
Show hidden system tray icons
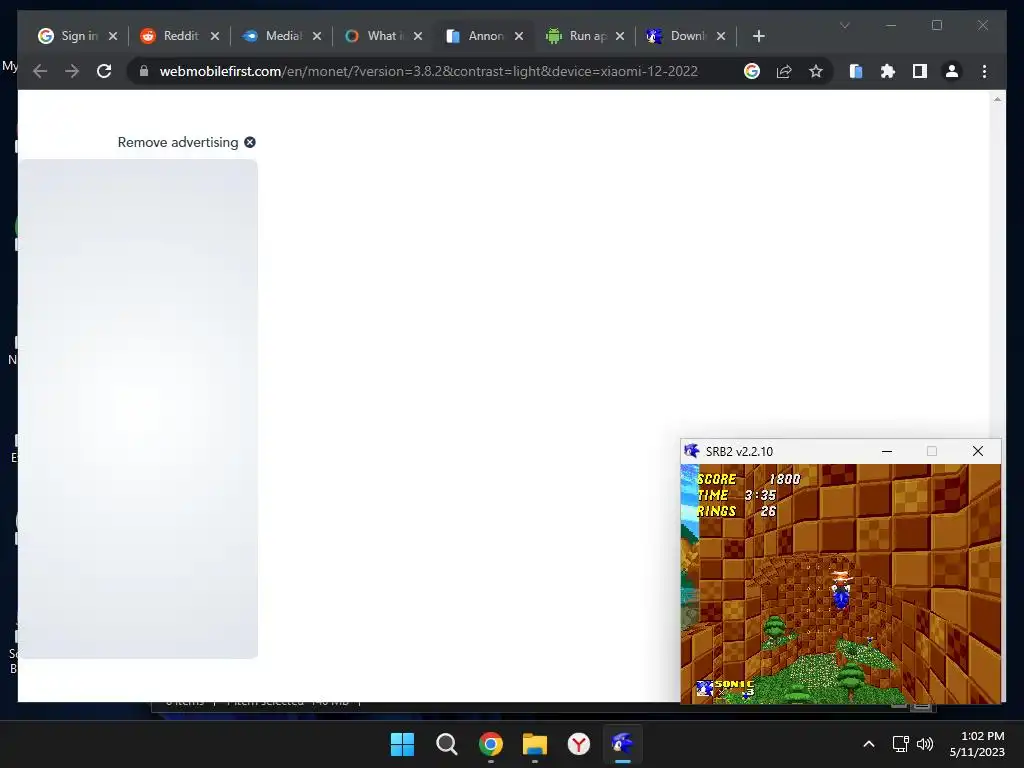869,744
